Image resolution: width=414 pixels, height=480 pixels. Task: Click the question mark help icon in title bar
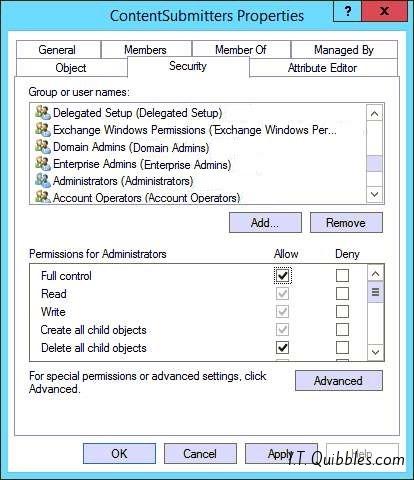(x=348, y=12)
